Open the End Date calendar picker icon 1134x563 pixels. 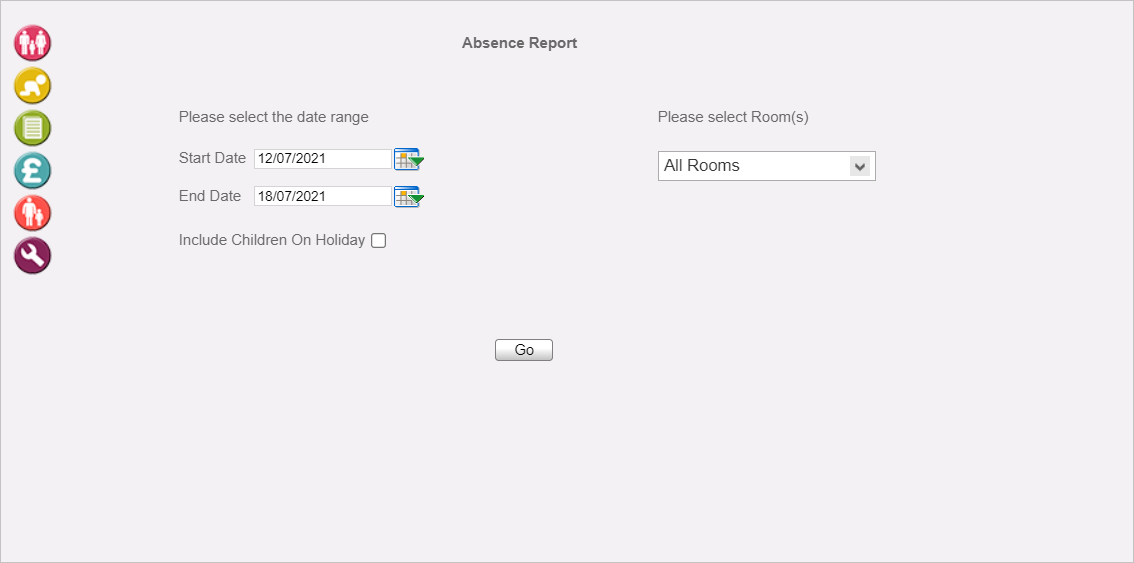tap(409, 196)
